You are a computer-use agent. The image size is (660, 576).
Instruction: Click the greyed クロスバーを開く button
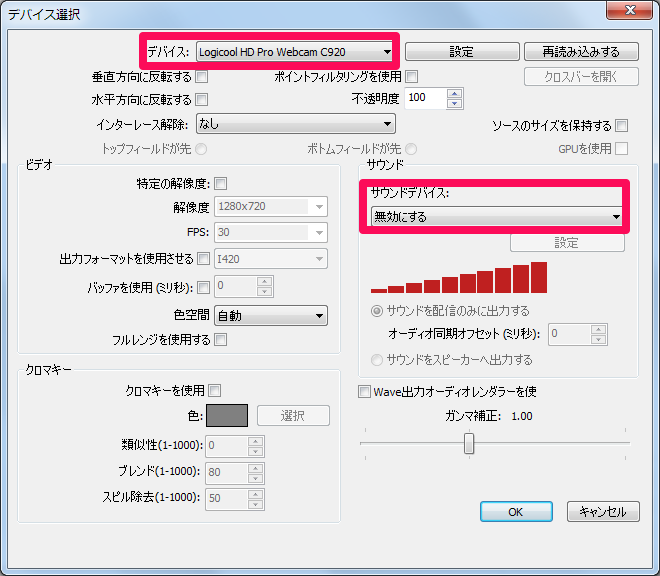tap(581, 77)
